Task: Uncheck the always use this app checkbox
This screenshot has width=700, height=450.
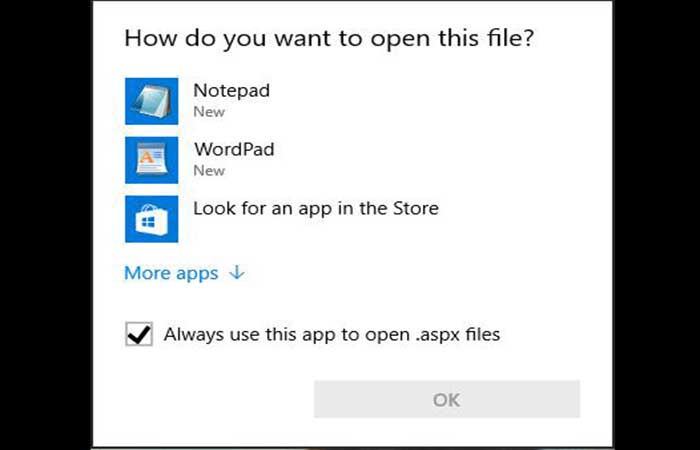Action: point(138,334)
